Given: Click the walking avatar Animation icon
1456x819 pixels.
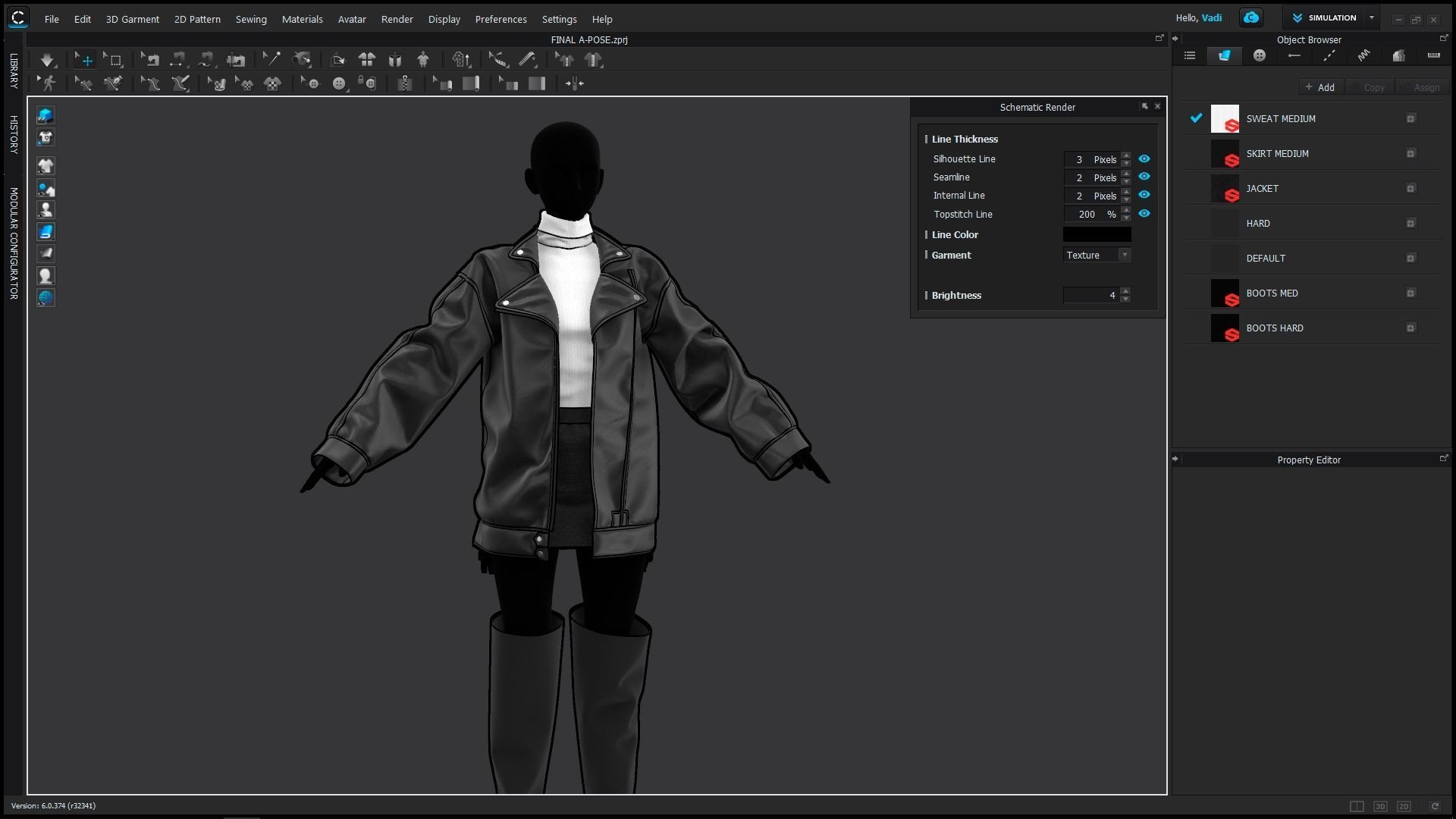Looking at the screenshot, I should (x=49, y=83).
